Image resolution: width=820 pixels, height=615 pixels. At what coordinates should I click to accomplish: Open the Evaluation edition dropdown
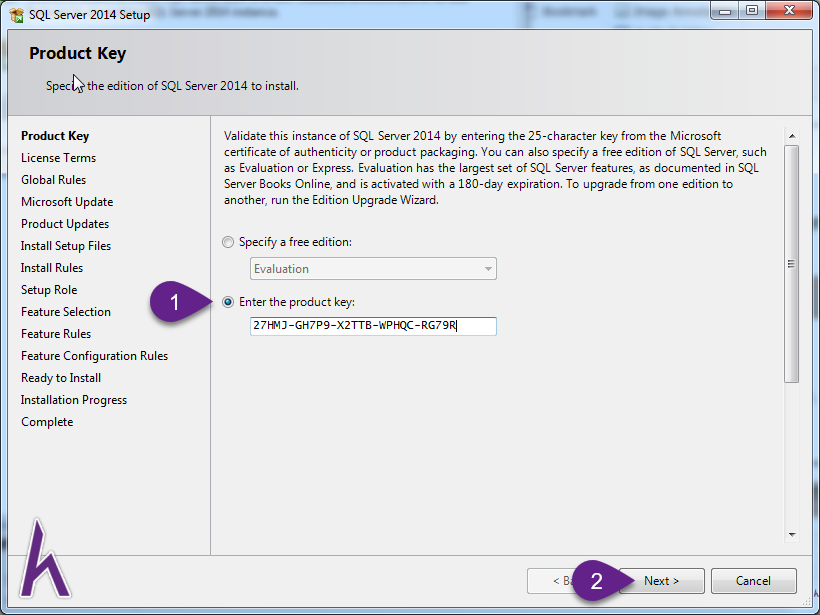pos(373,269)
